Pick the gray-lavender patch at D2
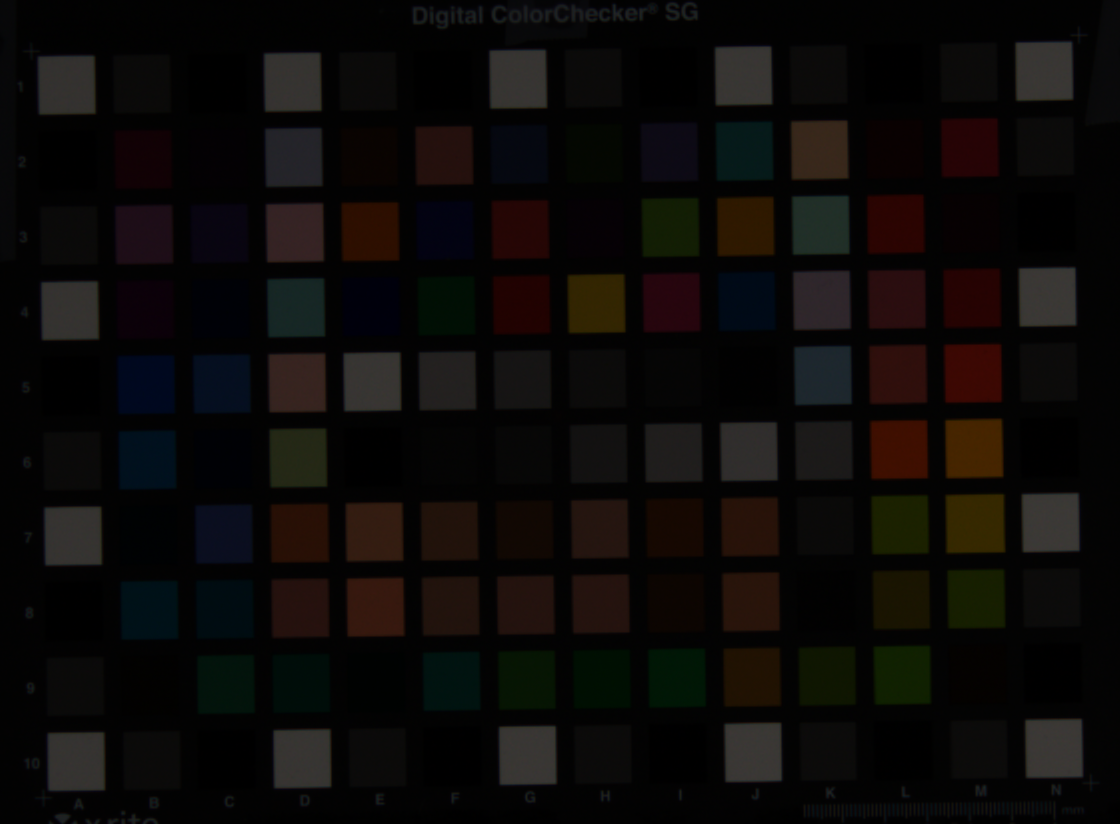The width and height of the screenshot is (1120, 824). point(294,157)
